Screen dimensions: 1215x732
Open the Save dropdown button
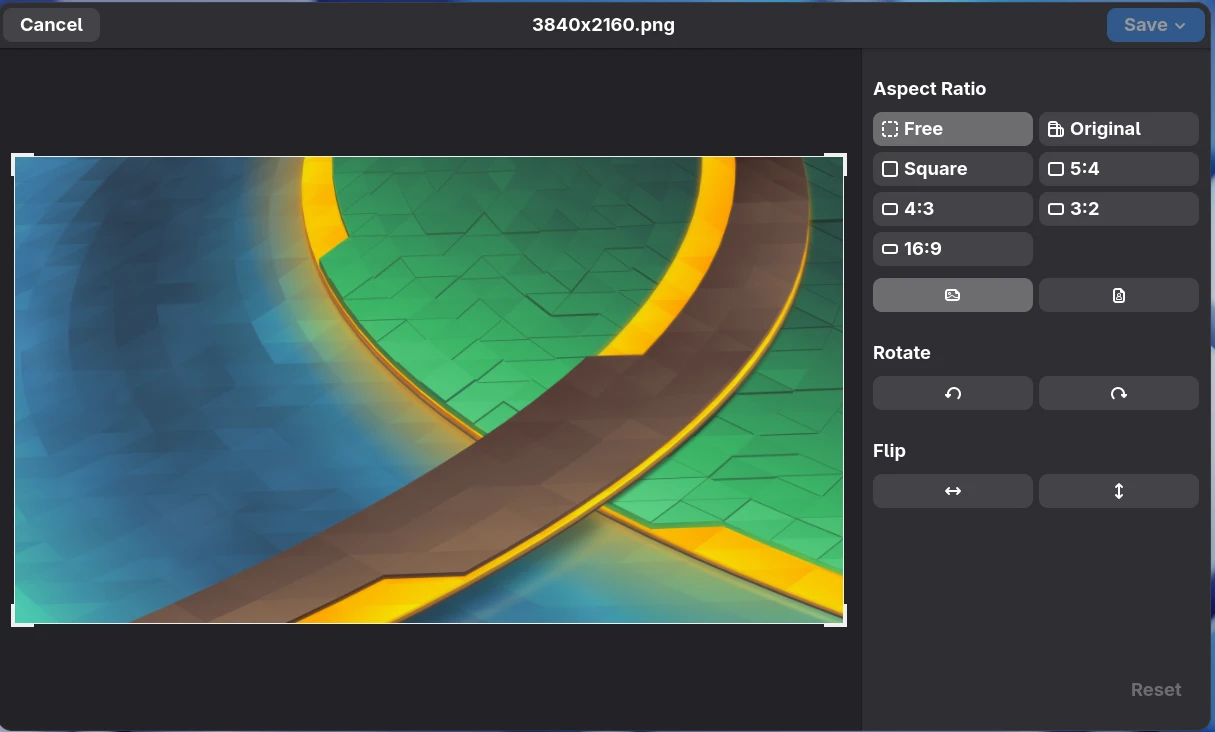1155,25
